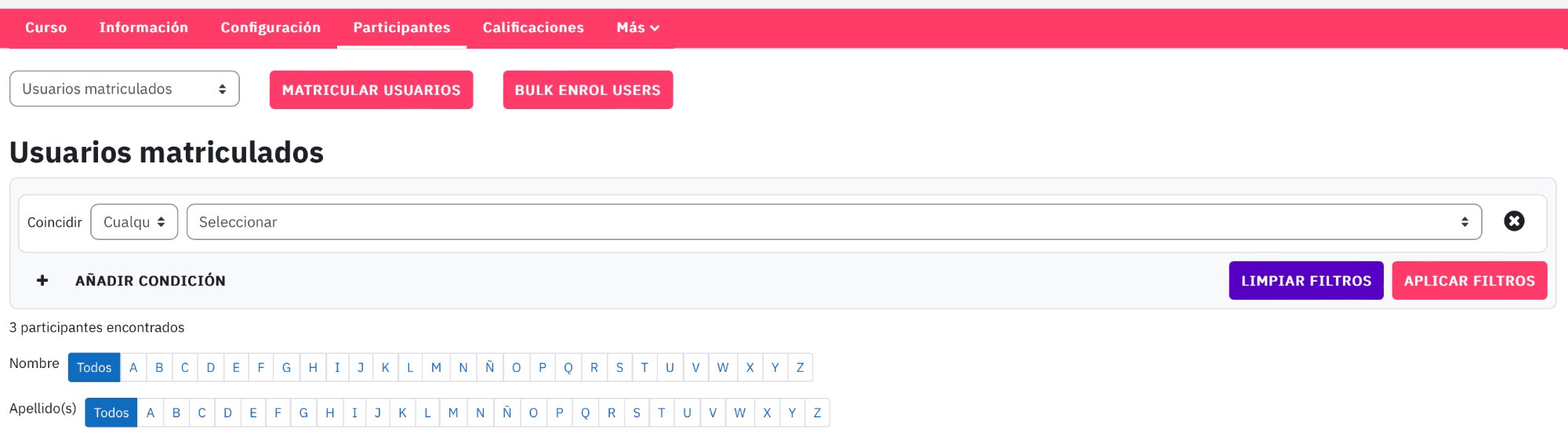Remove the filter row with X icon
1568x437 pixels.
pos(1514,221)
